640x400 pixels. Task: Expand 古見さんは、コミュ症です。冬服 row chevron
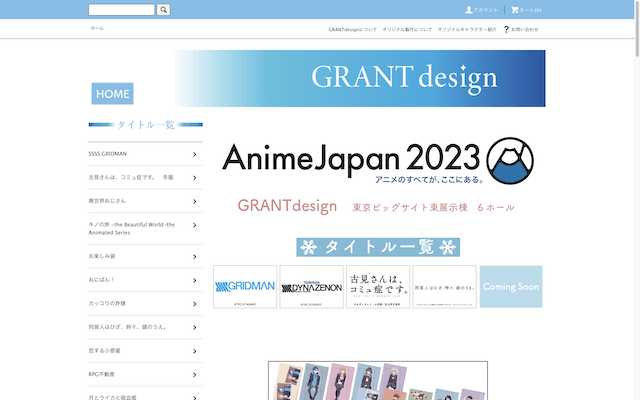[195, 178]
